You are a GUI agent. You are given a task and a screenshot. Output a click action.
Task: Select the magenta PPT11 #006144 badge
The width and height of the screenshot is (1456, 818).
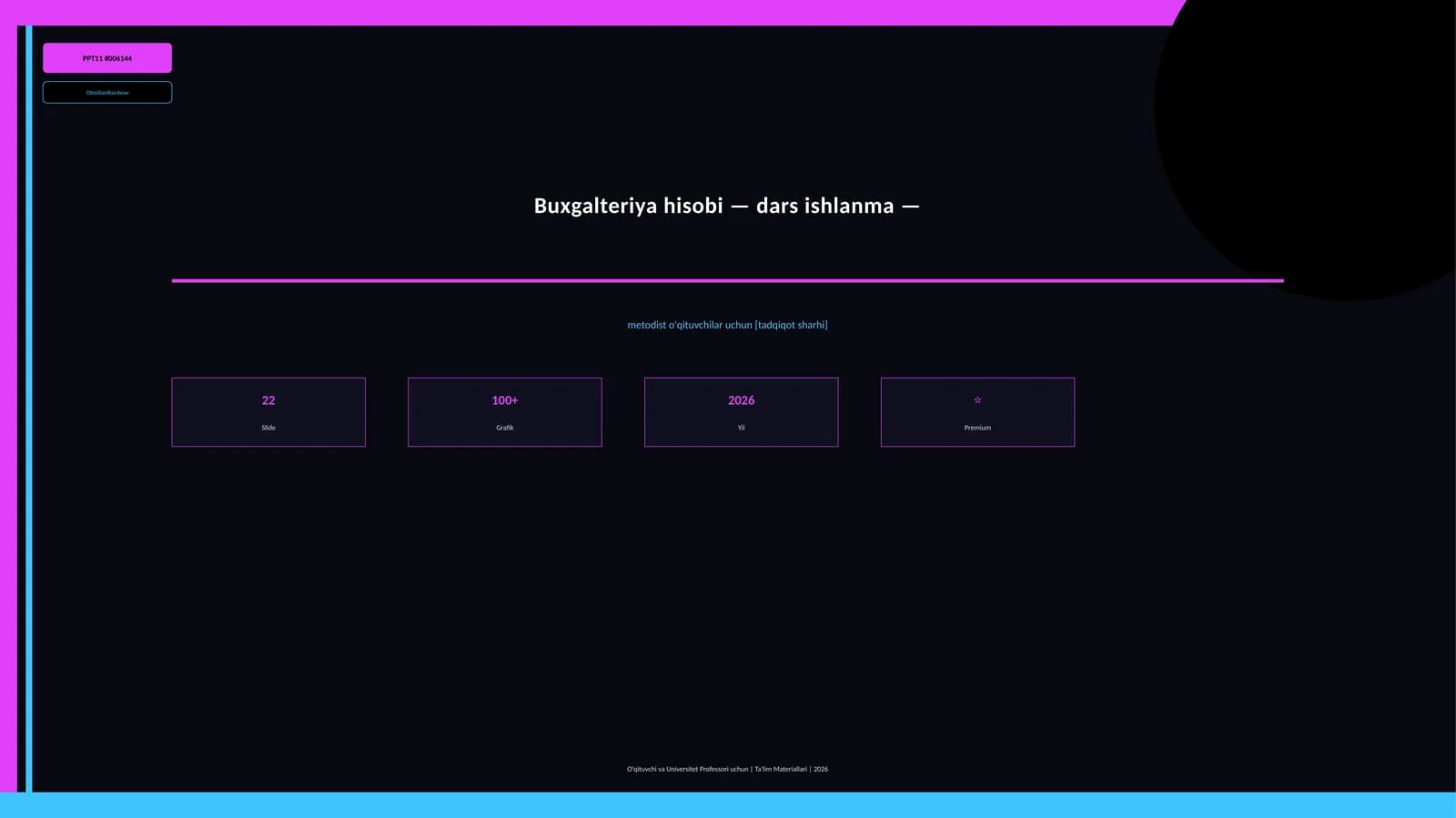(107, 58)
